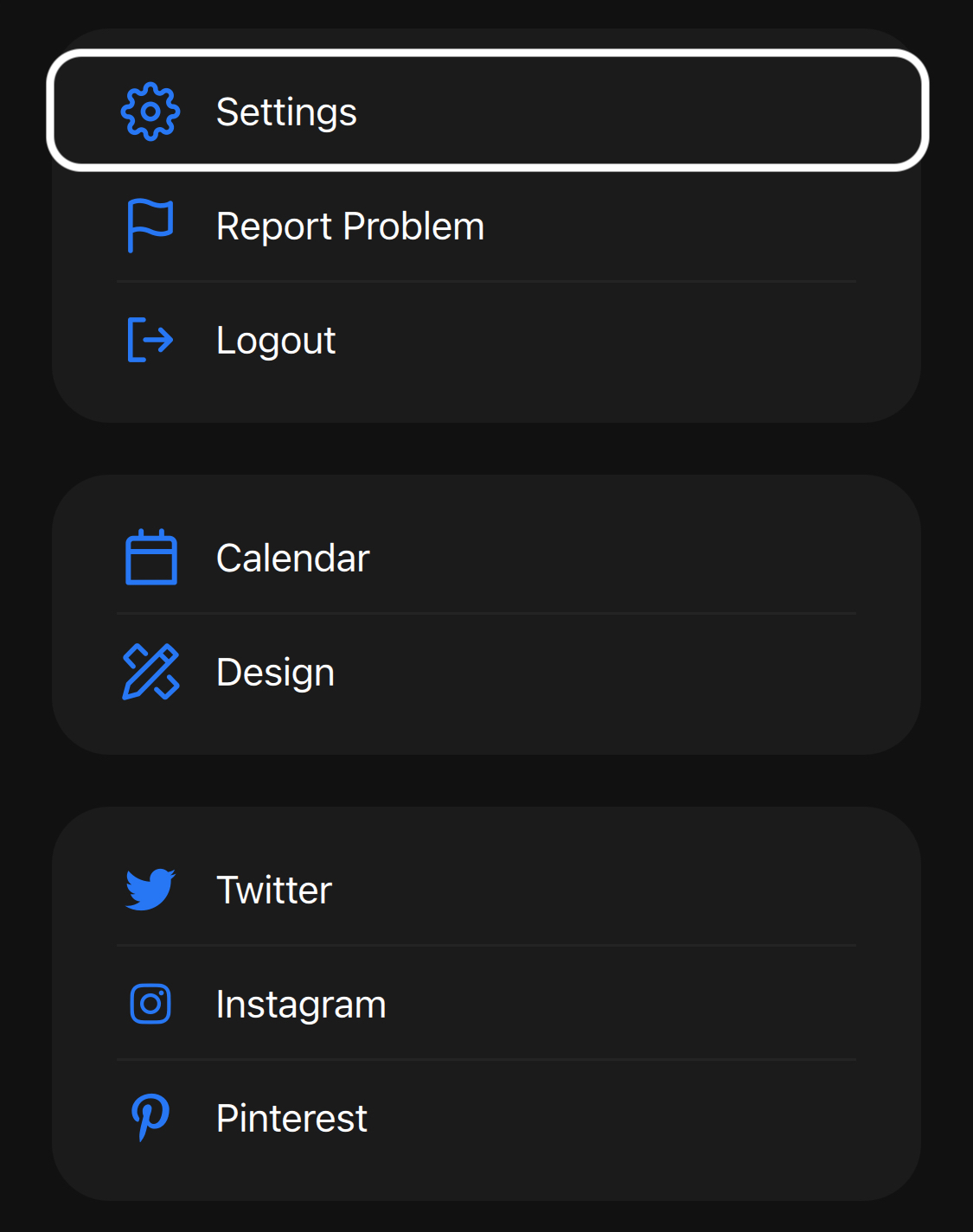Screen dimensions: 973x1232
Task: Open the Instagram camera icon
Action: (x=149, y=1005)
